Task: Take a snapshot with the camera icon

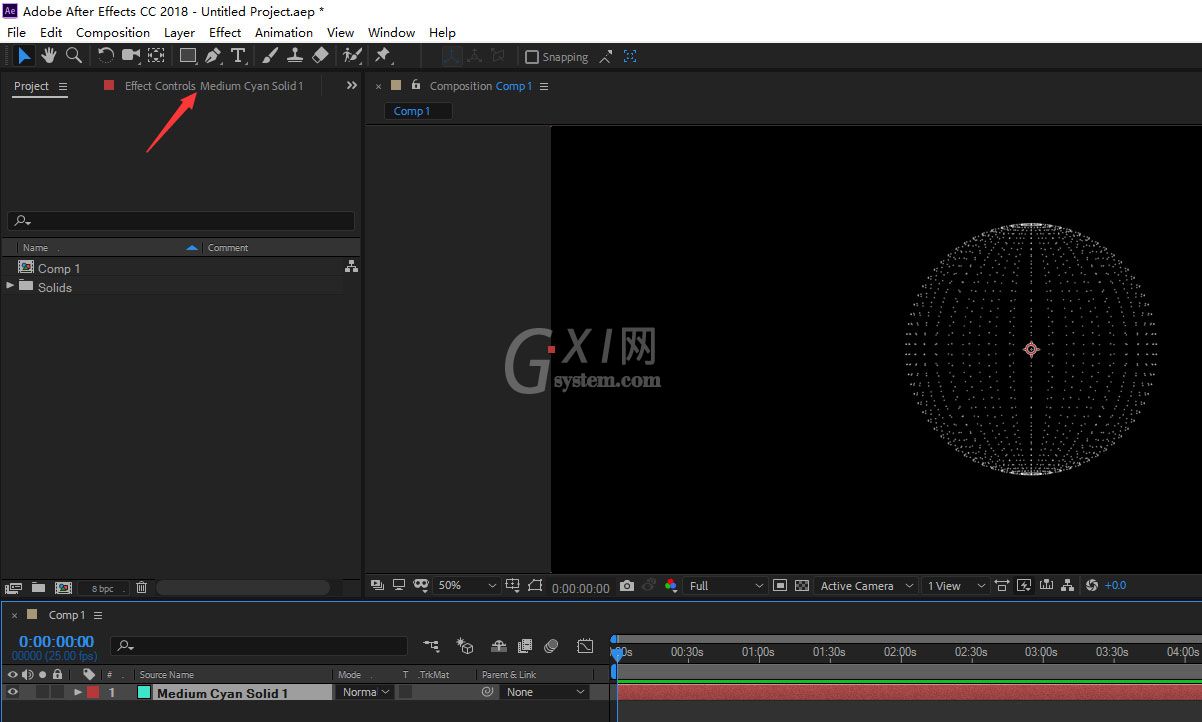Action: (627, 586)
